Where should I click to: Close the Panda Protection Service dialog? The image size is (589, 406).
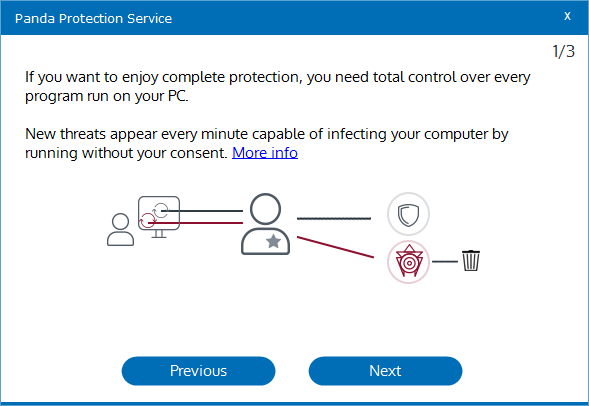click(x=567, y=16)
